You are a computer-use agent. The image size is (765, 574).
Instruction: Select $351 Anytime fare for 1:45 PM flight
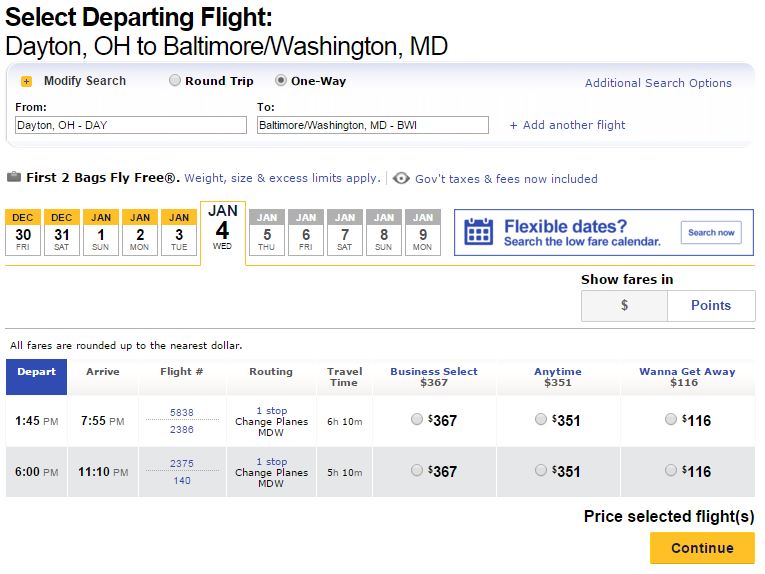coord(541,420)
